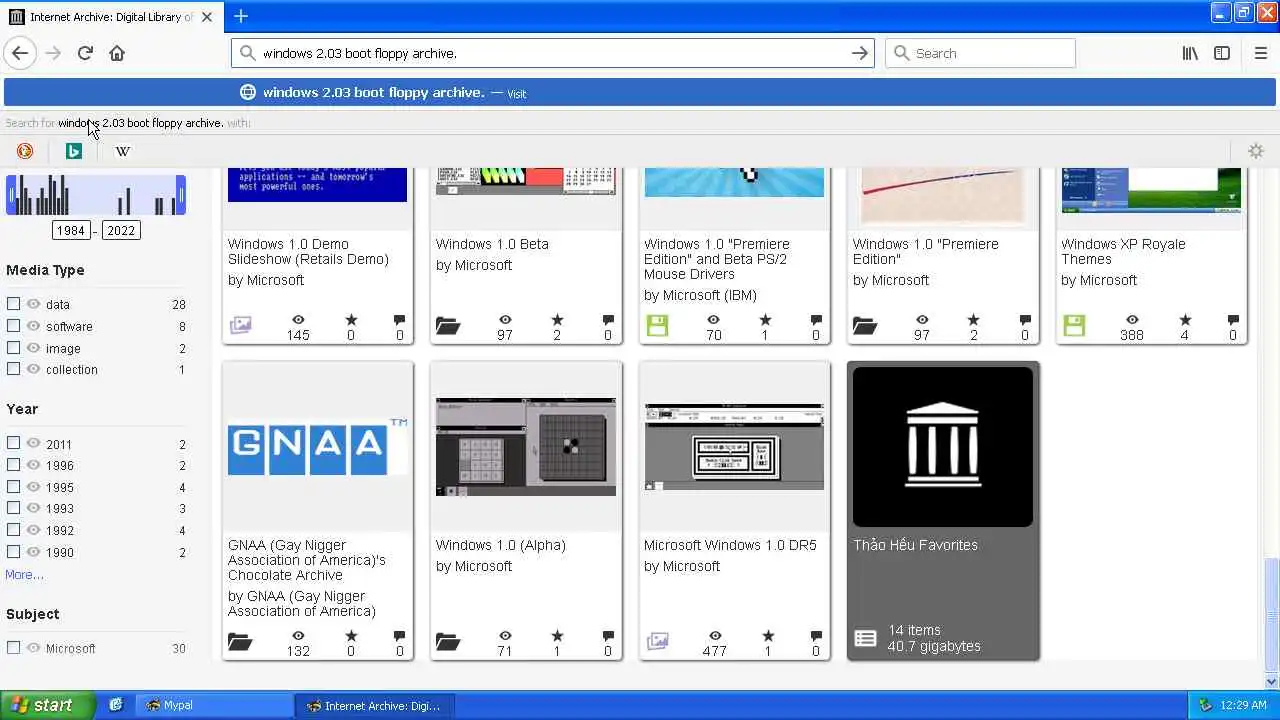Image resolution: width=1280 pixels, height=720 pixels.
Task: Switch to Mypal taskbar item
Action: point(213,705)
